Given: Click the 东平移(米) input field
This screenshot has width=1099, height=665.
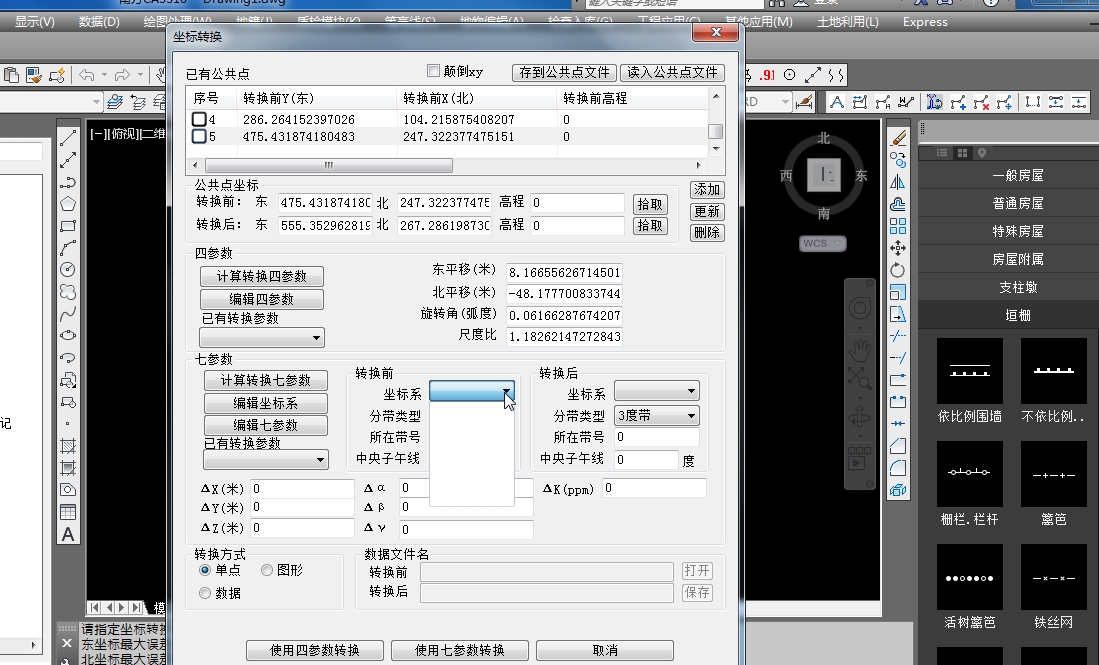Looking at the screenshot, I should [564, 272].
